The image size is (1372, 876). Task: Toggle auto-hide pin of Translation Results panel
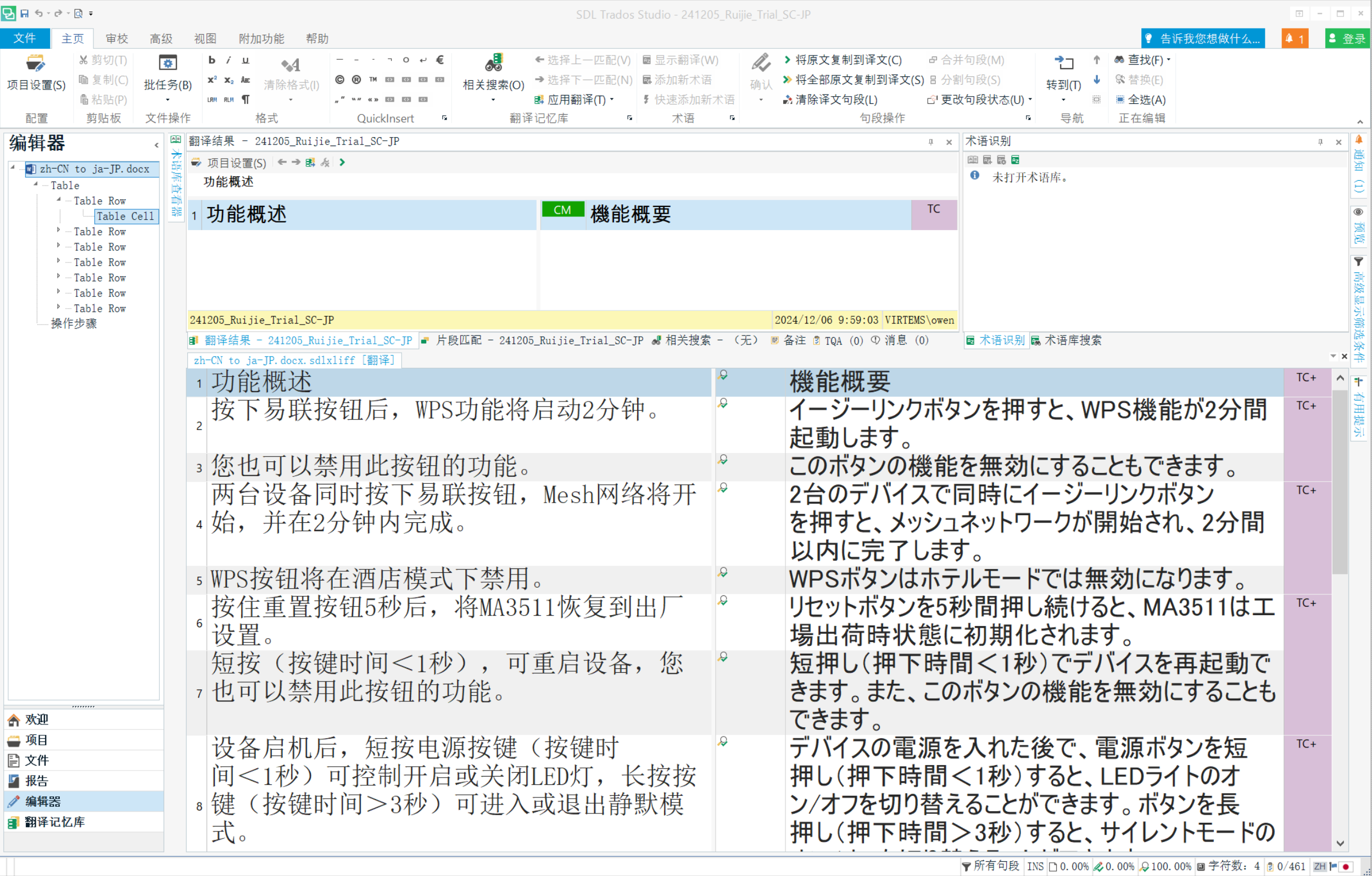tap(931, 142)
